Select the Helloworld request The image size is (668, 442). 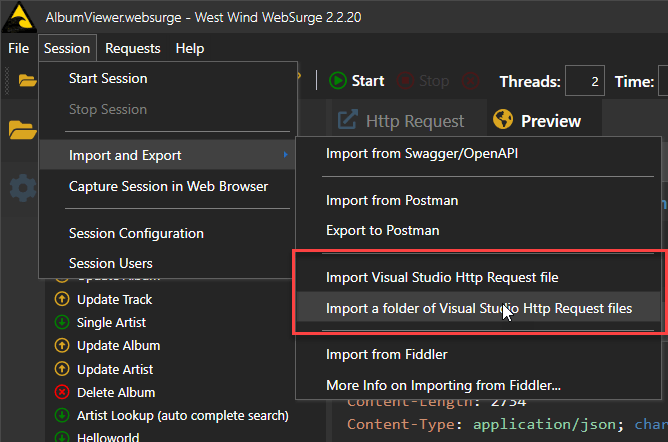click(x=108, y=437)
